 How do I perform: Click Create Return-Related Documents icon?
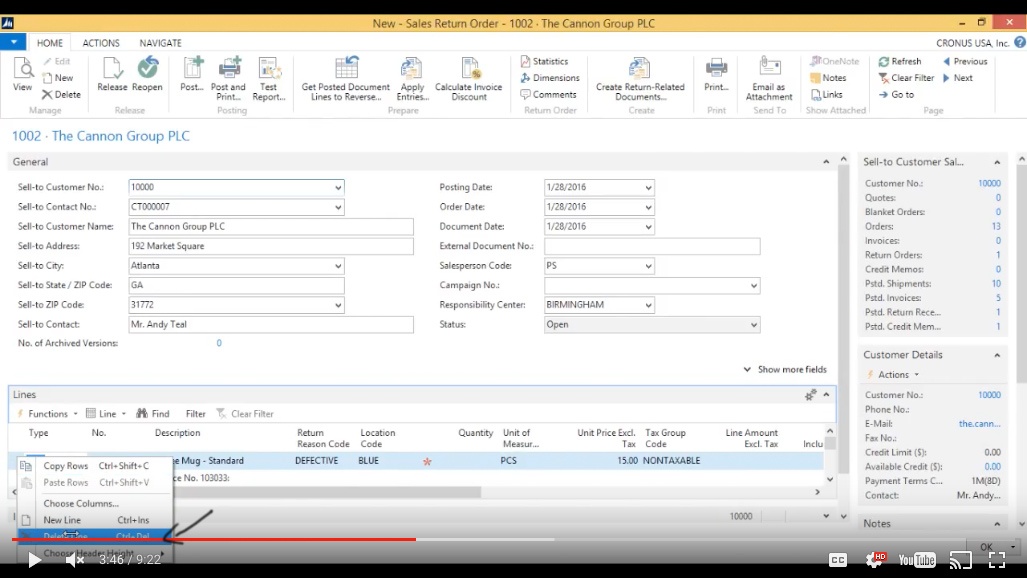click(x=640, y=78)
